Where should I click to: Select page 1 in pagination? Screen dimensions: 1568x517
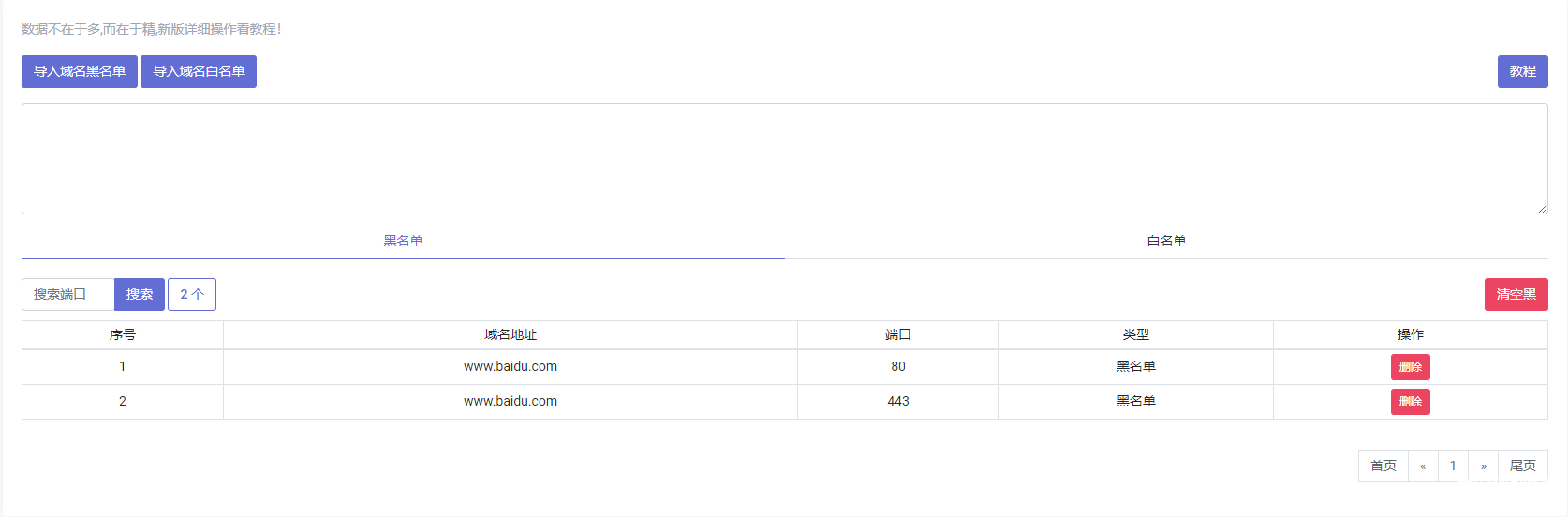(1453, 465)
